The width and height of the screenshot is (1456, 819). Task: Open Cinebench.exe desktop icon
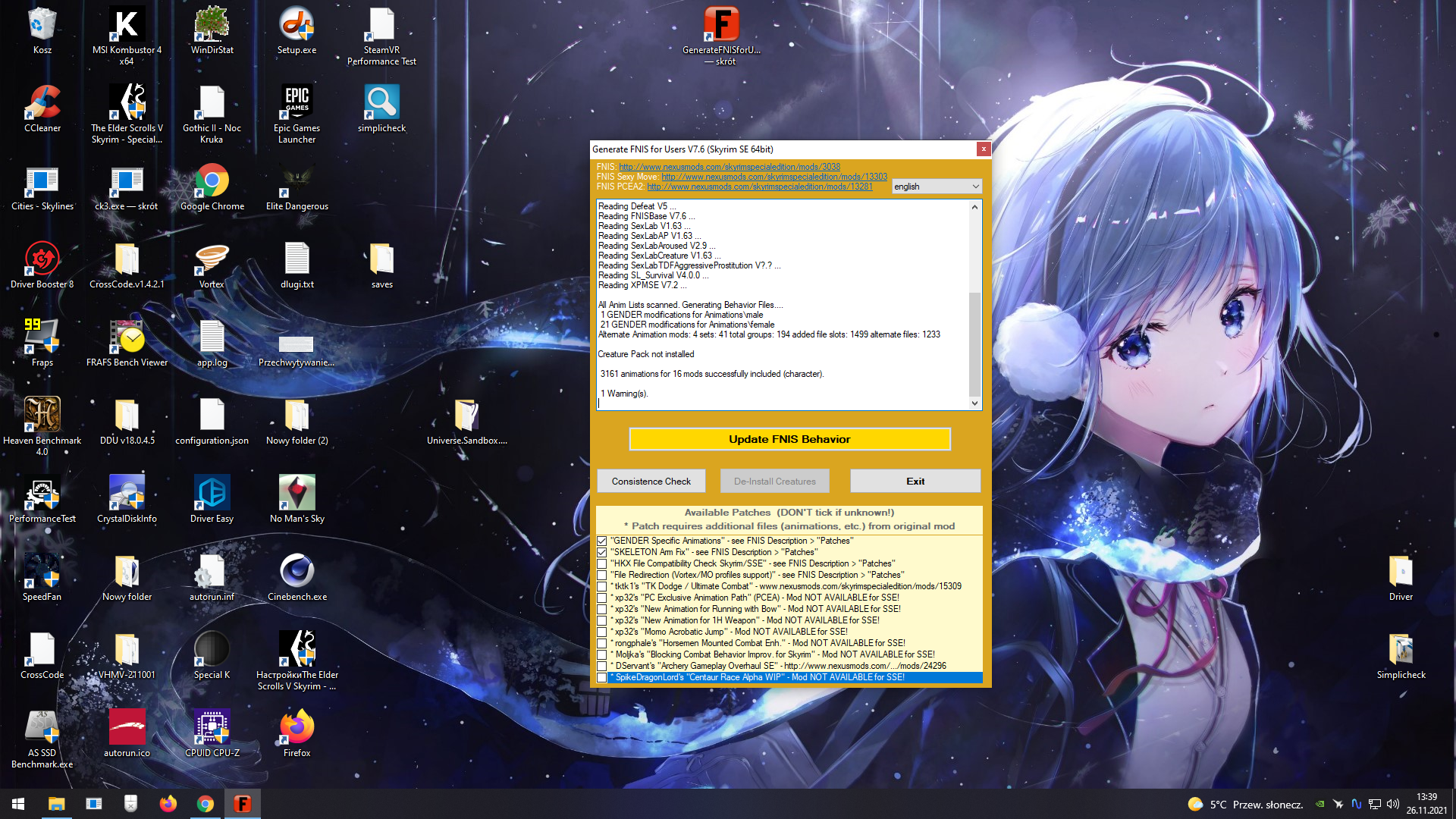297,578
